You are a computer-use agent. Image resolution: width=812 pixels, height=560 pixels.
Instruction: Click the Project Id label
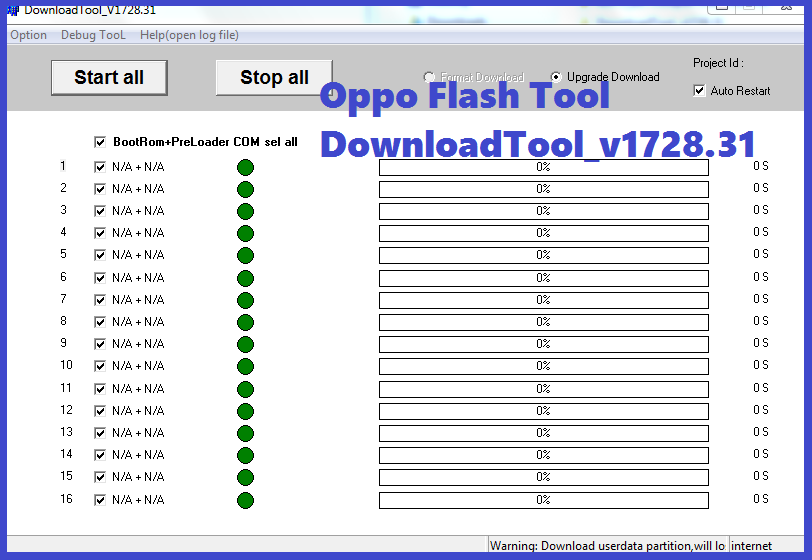point(718,63)
